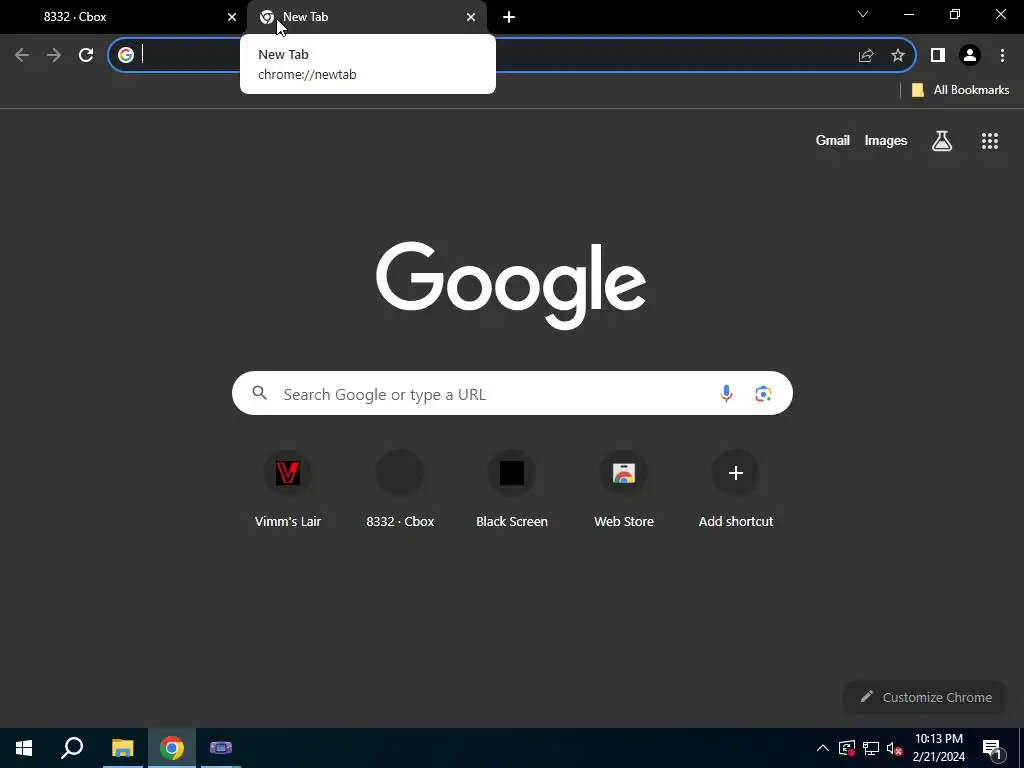Open the Web Store shortcut
Viewport: 1024px width, 768px height.
click(624, 489)
